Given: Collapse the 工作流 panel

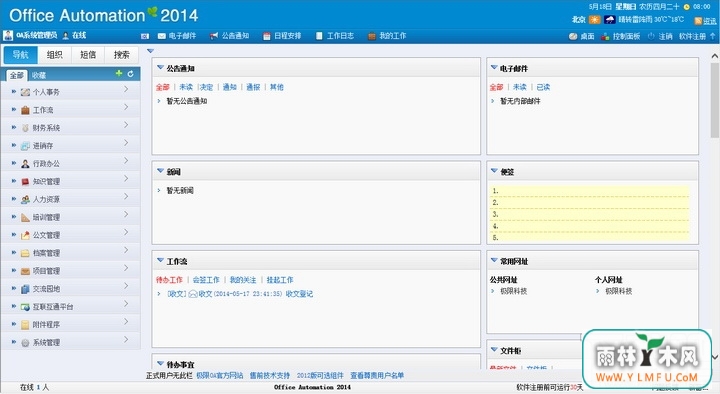Looking at the screenshot, I should [160, 260].
